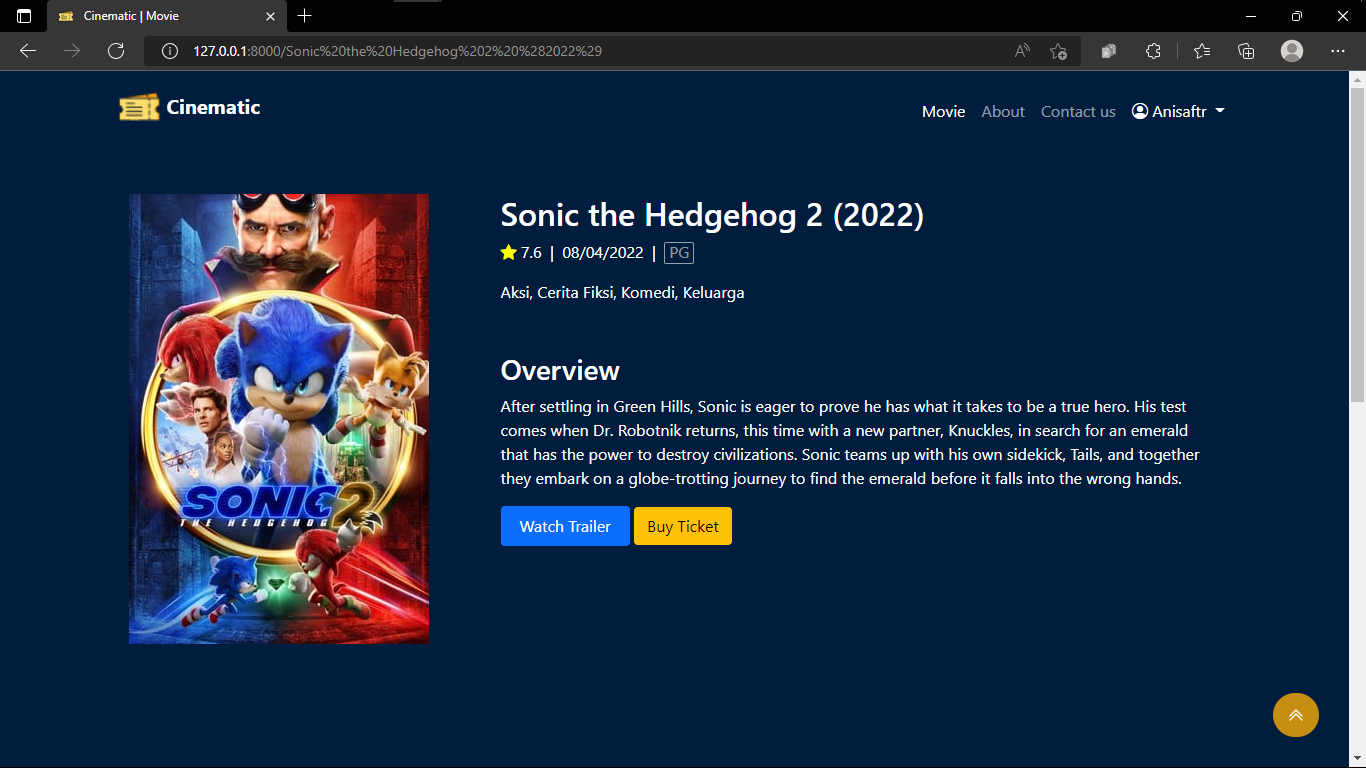Add this page to favorites star icon

pyautogui.click(x=1059, y=51)
